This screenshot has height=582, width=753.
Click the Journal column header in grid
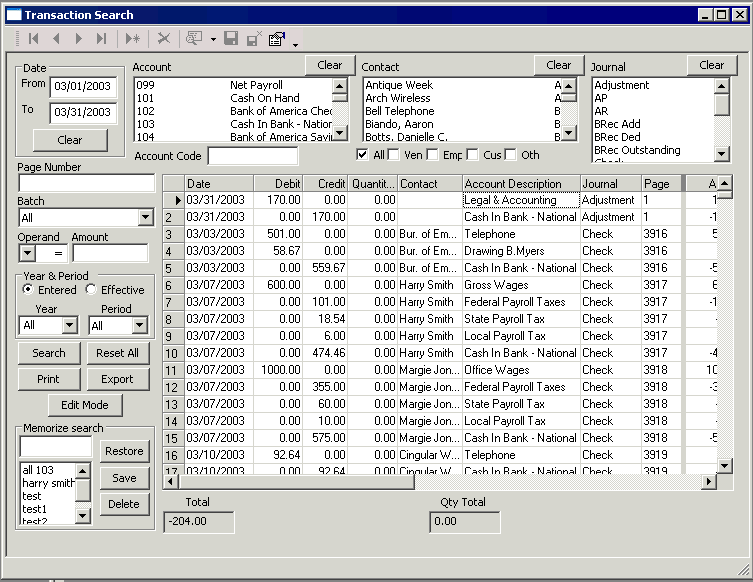tap(610, 184)
